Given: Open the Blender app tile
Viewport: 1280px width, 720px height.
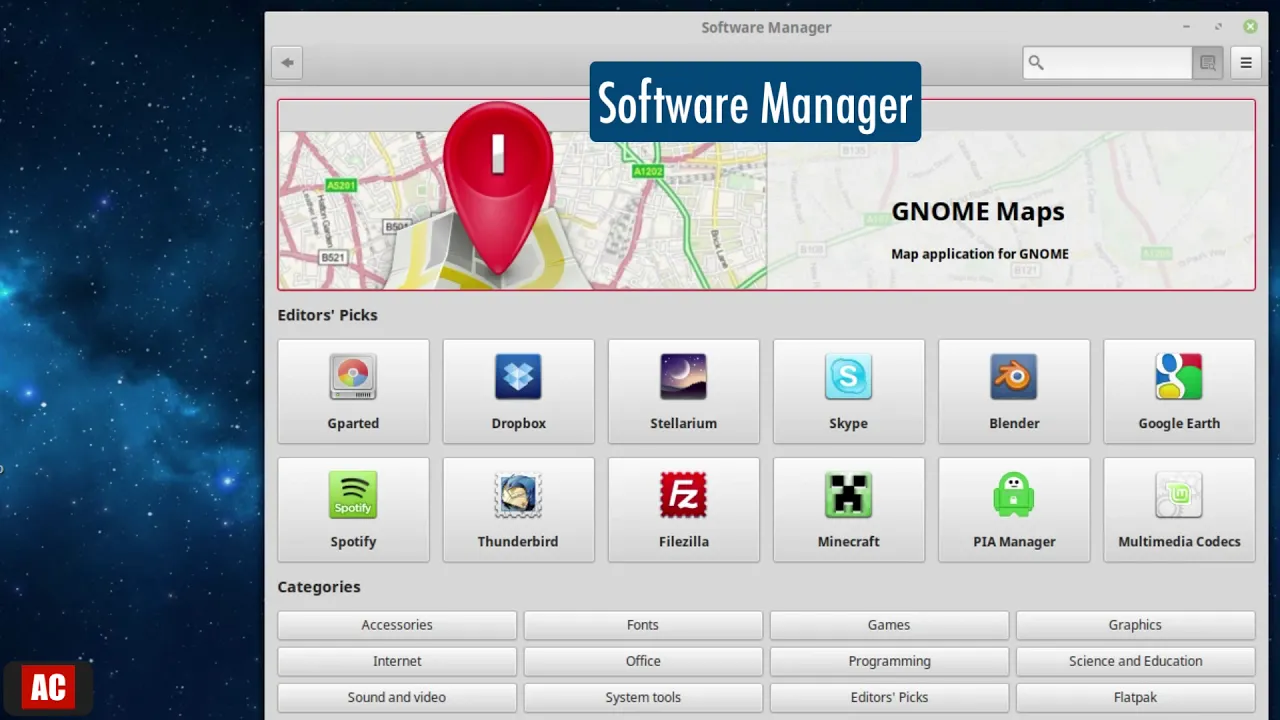Looking at the screenshot, I should [x=1014, y=391].
